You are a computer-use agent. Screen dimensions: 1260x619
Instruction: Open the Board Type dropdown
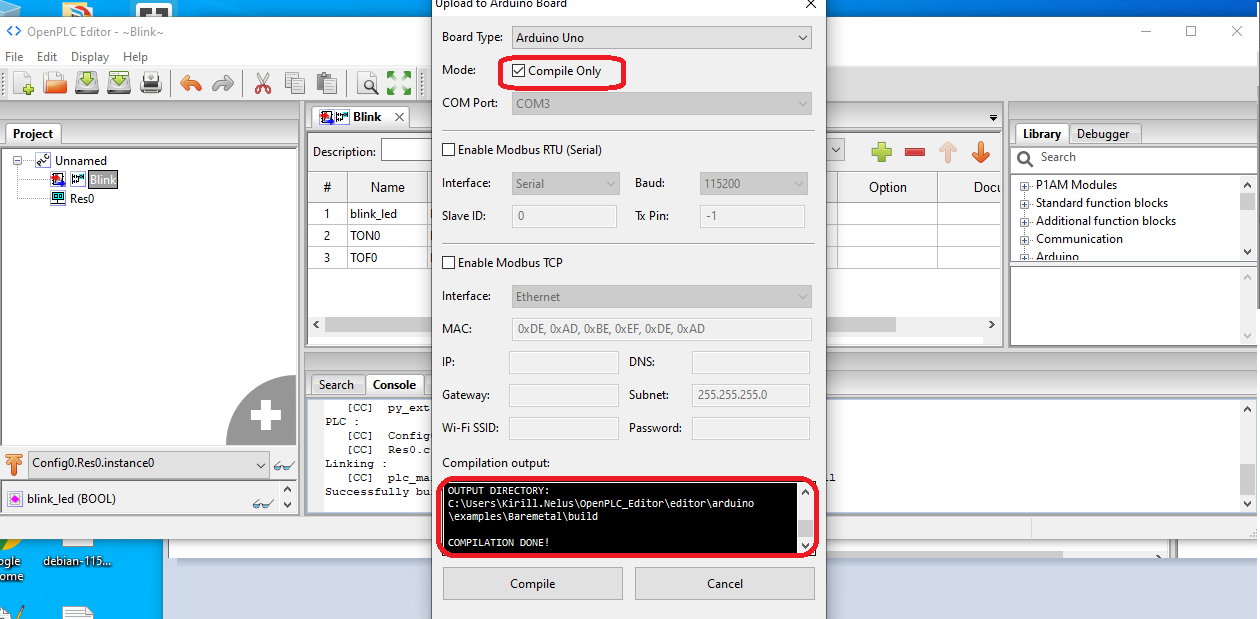coord(661,38)
